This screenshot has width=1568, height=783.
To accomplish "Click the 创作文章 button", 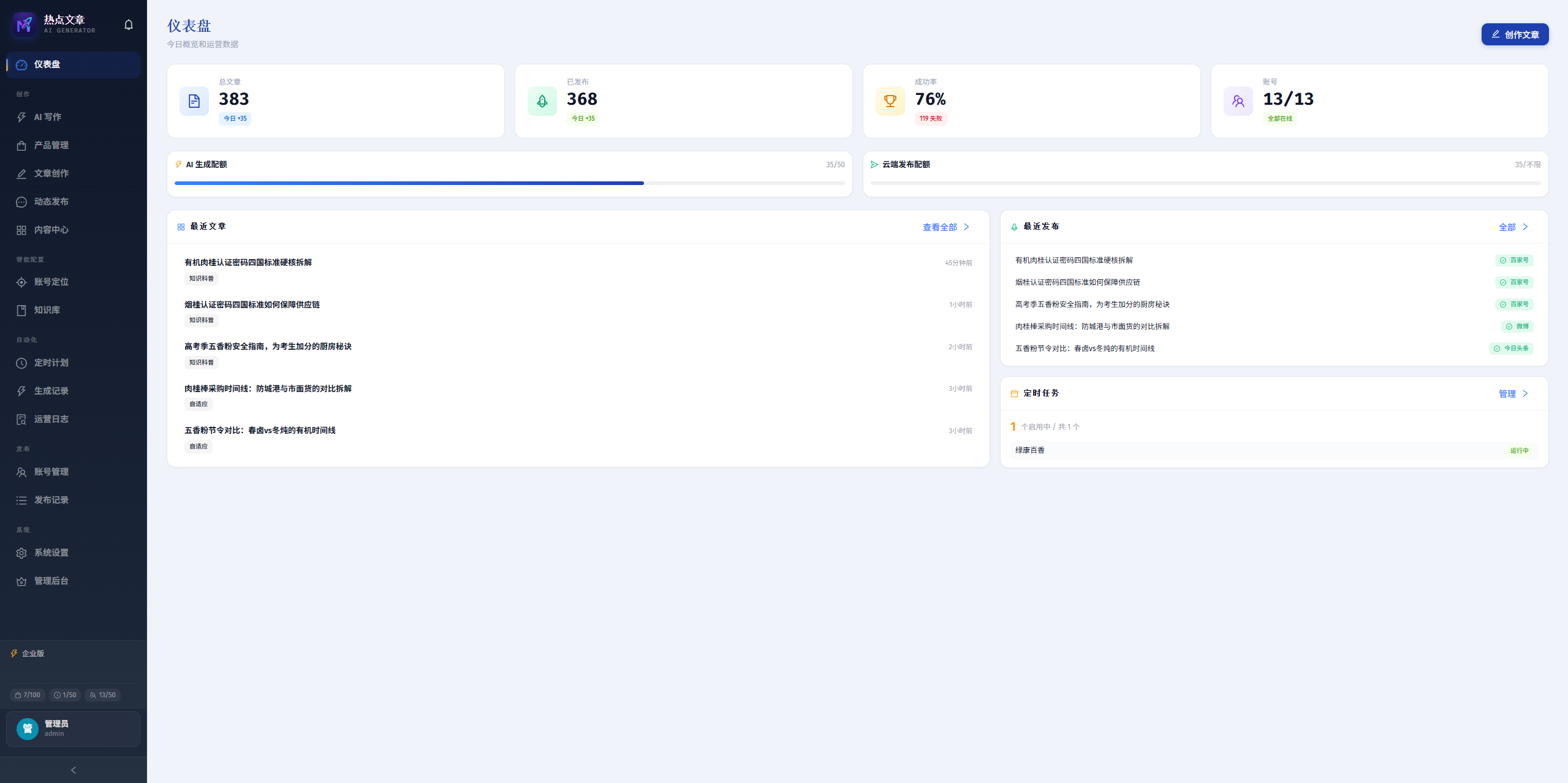I will [1515, 34].
